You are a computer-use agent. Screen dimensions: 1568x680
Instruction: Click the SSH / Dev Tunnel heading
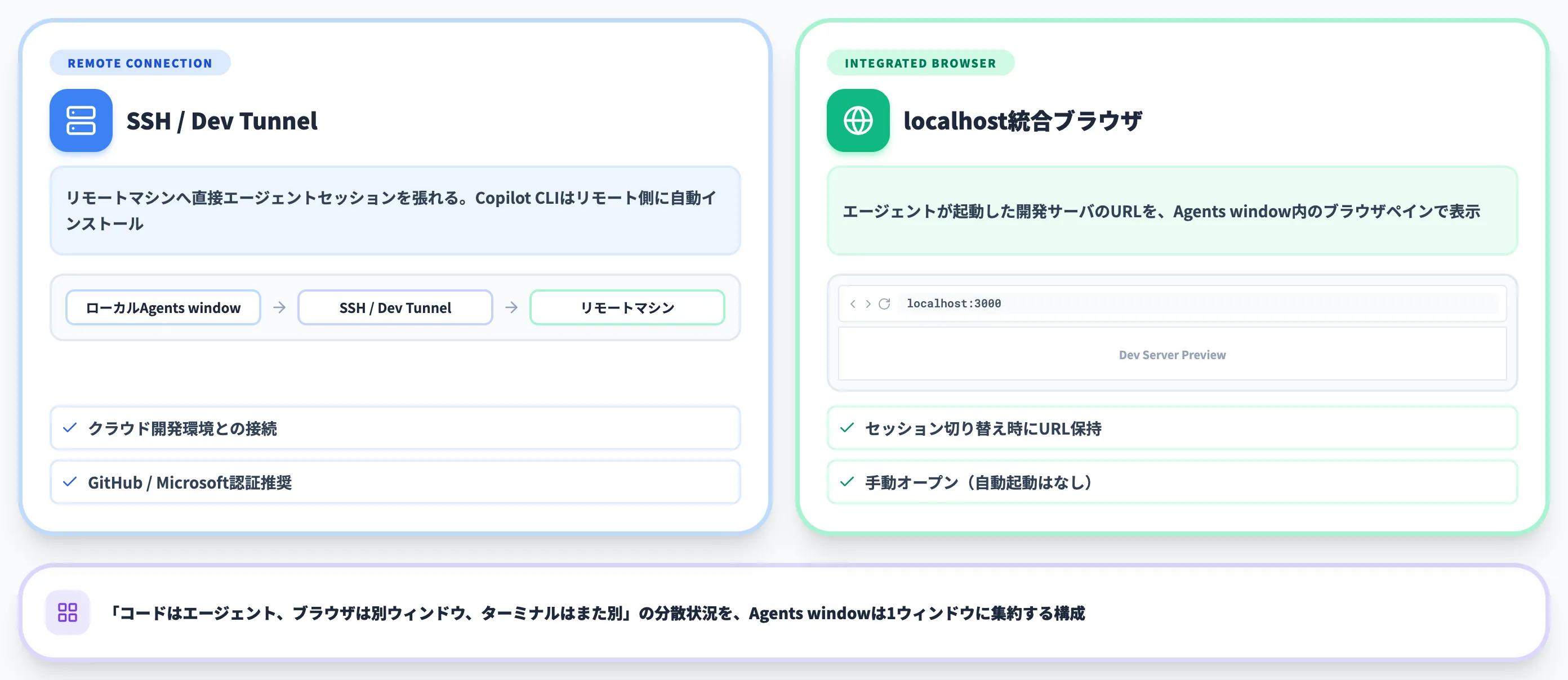(x=222, y=120)
